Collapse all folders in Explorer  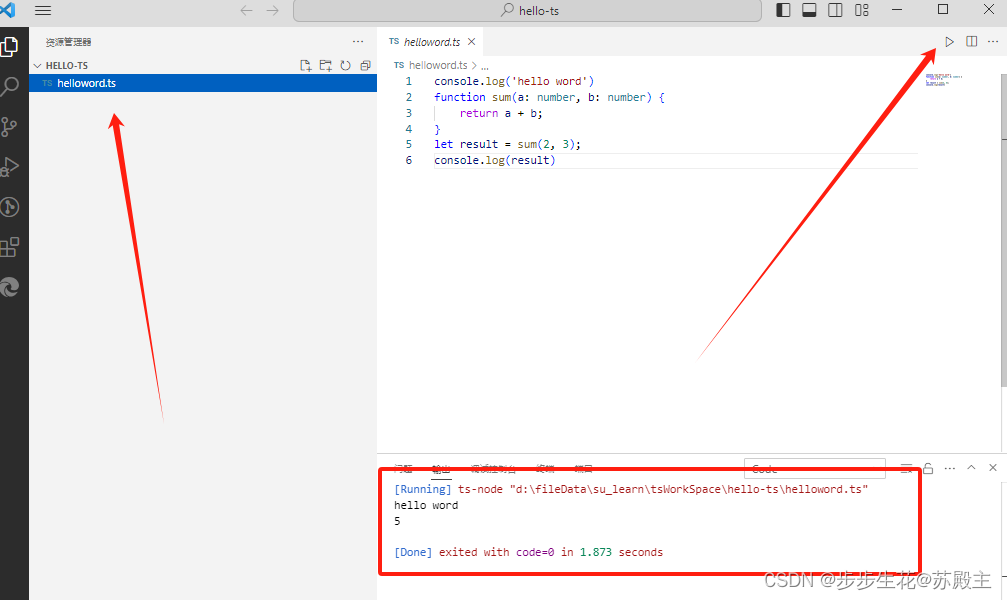tap(365, 66)
